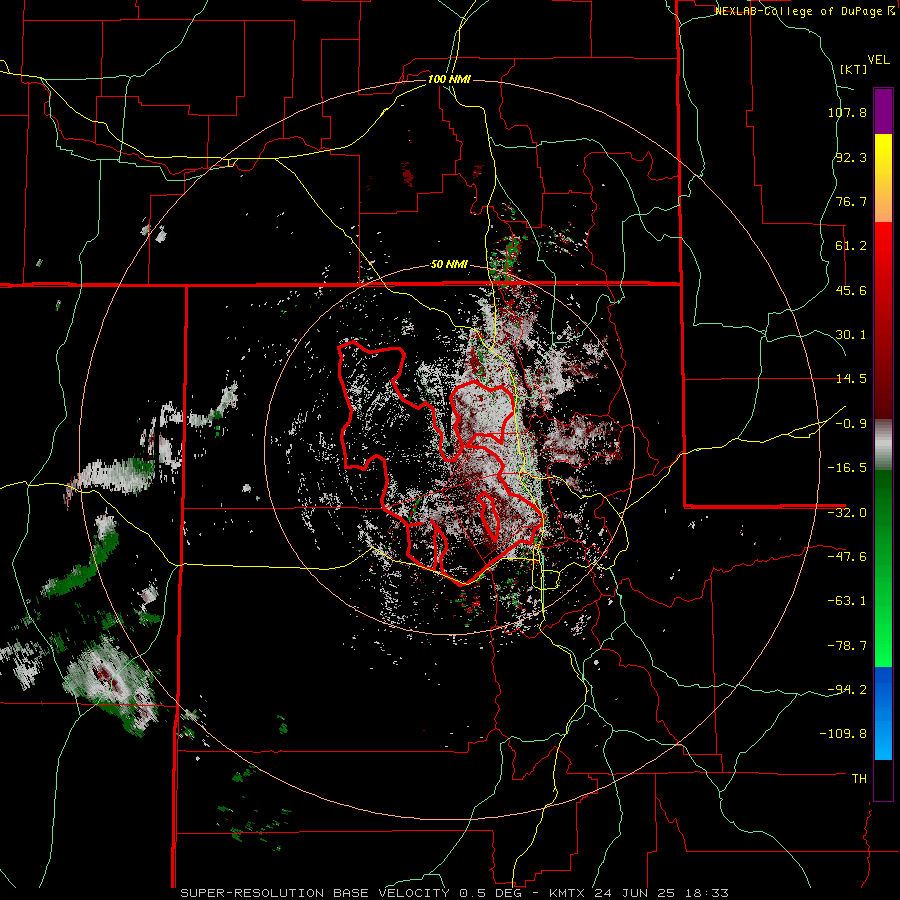Viewport: 900px width, 900px height.
Task: Click the 50 NMI range ring label
Action: pyautogui.click(x=449, y=265)
